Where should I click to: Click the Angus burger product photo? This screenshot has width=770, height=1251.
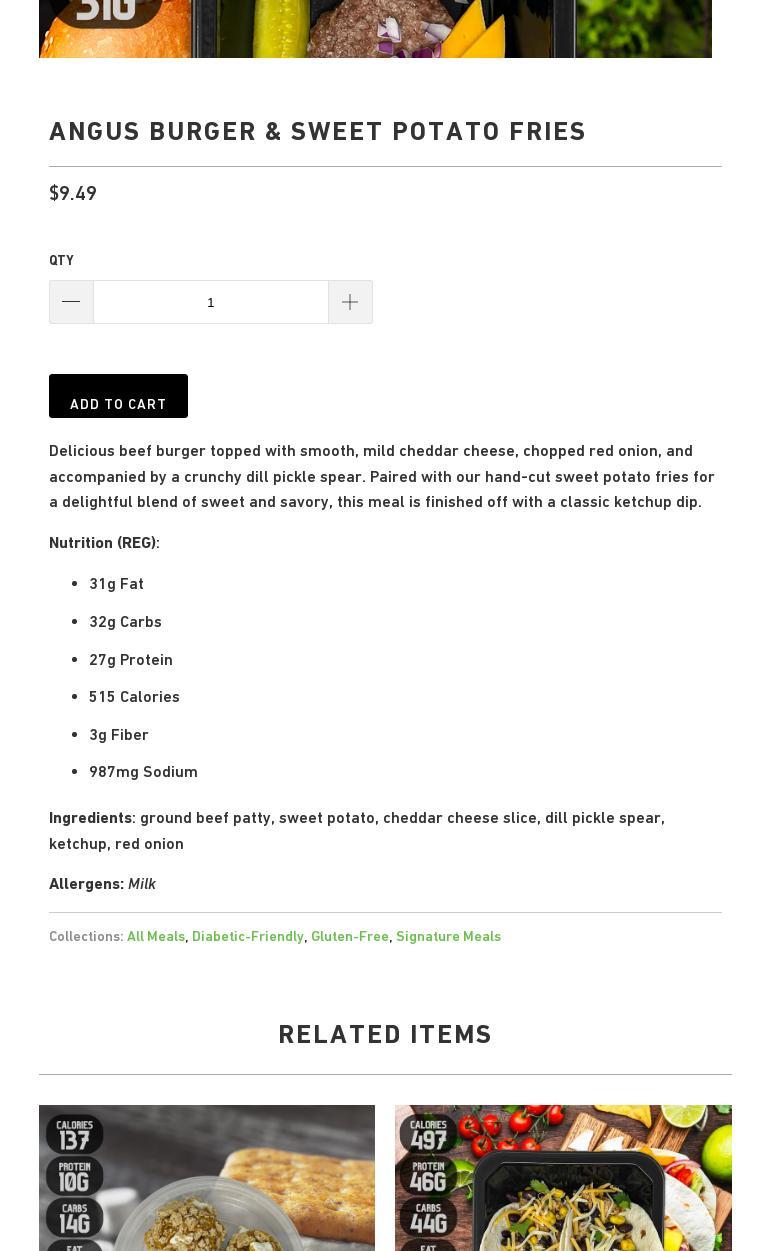click(x=375, y=28)
